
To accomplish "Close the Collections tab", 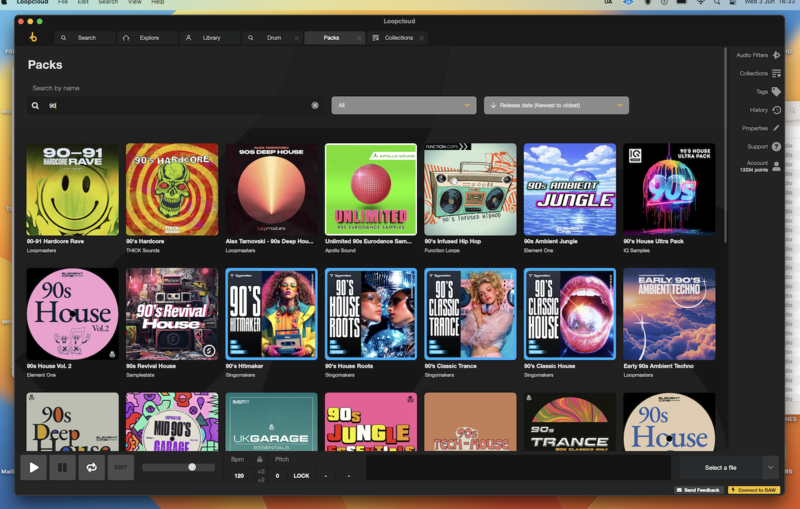I will (421, 38).
